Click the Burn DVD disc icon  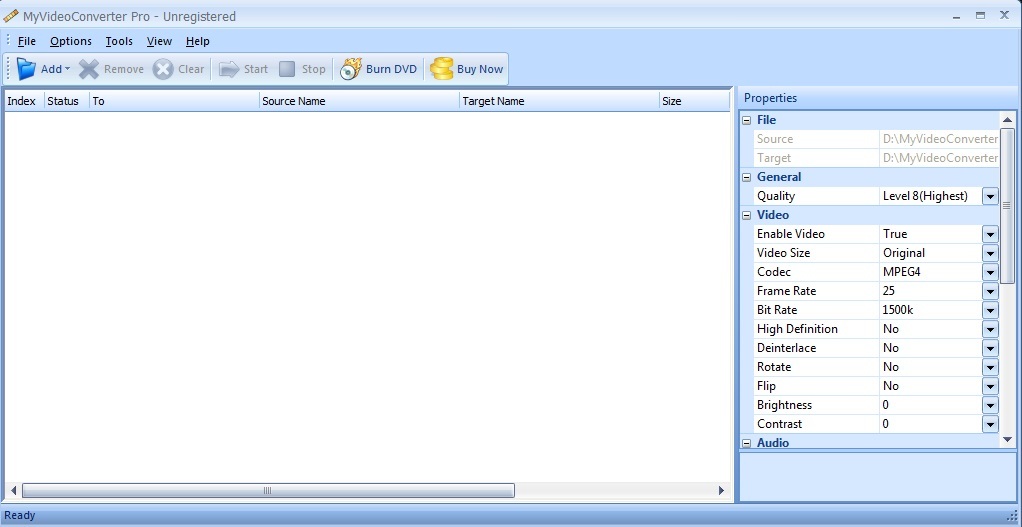(x=351, y=69)
